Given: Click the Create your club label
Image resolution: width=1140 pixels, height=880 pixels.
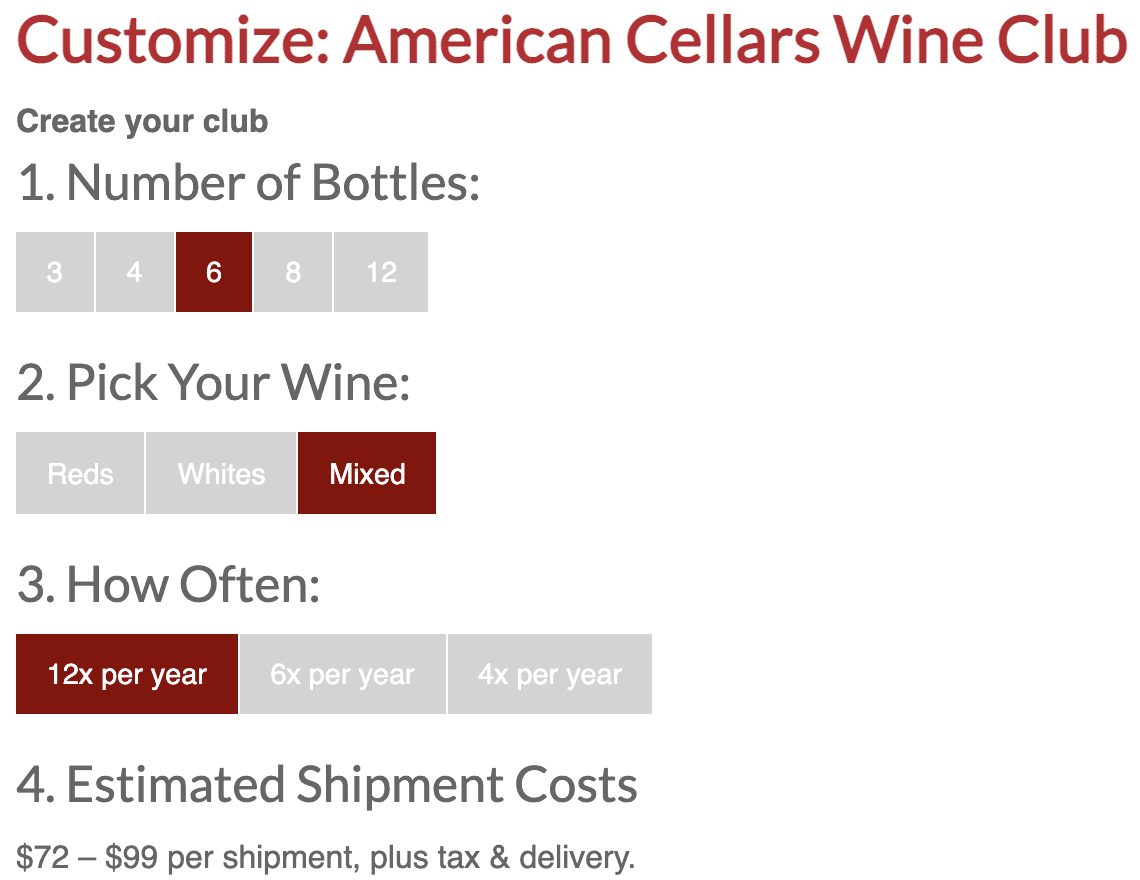Looking at the screenshot, I should [142, 121].
